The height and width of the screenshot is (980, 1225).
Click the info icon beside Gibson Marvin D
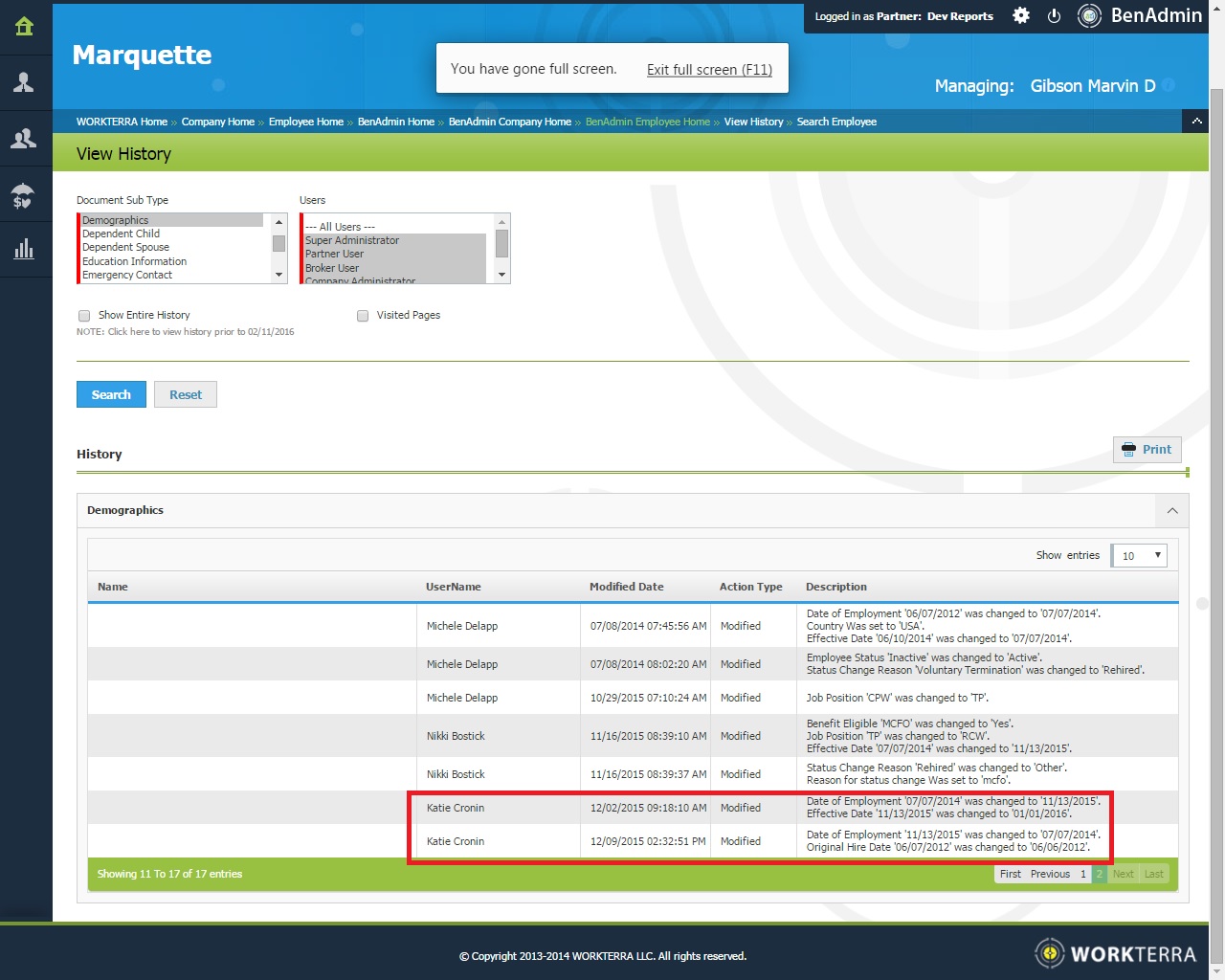click(1169, 85)
